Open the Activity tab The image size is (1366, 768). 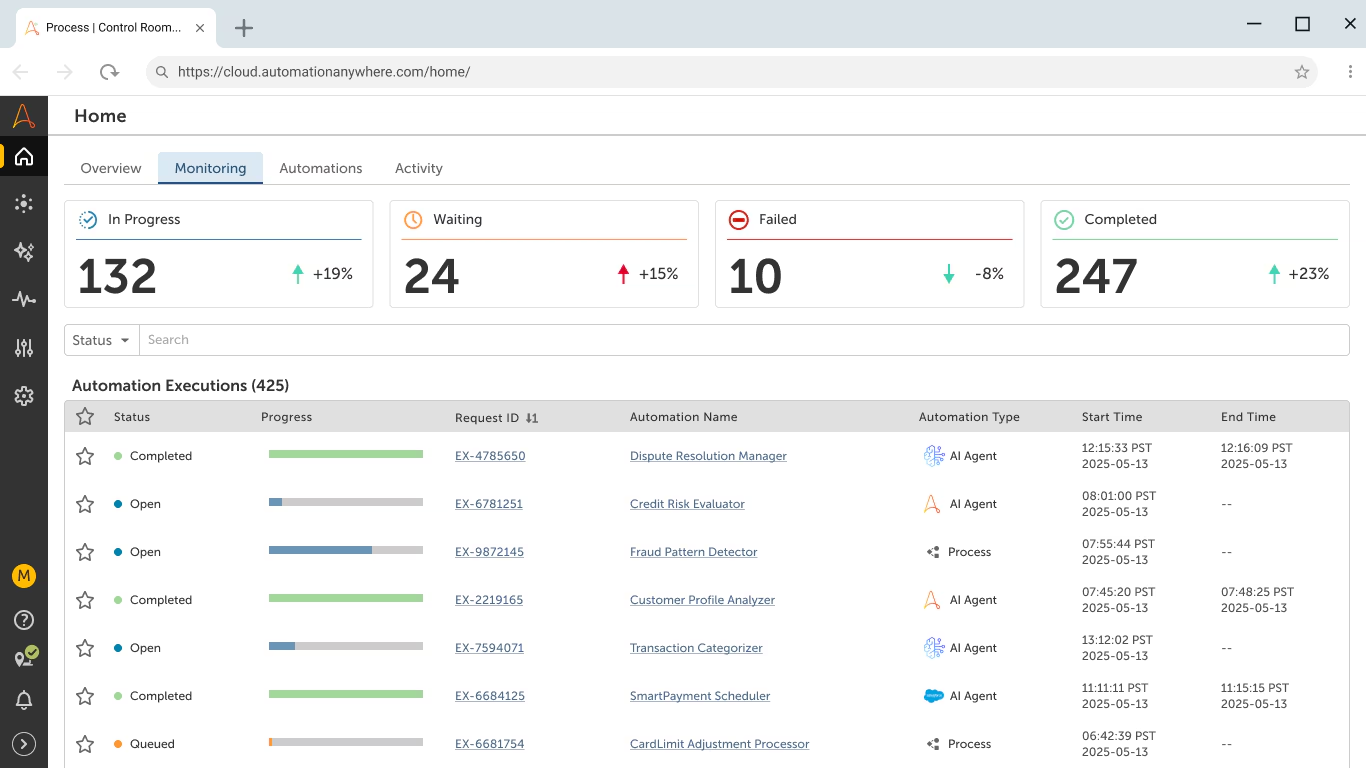pos(418,168)
